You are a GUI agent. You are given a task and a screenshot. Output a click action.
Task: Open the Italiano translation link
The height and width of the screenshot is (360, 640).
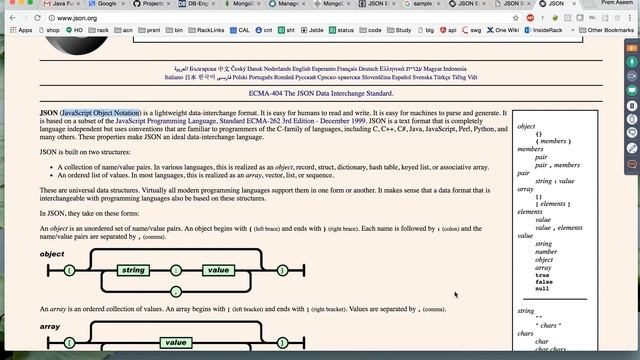174,77
